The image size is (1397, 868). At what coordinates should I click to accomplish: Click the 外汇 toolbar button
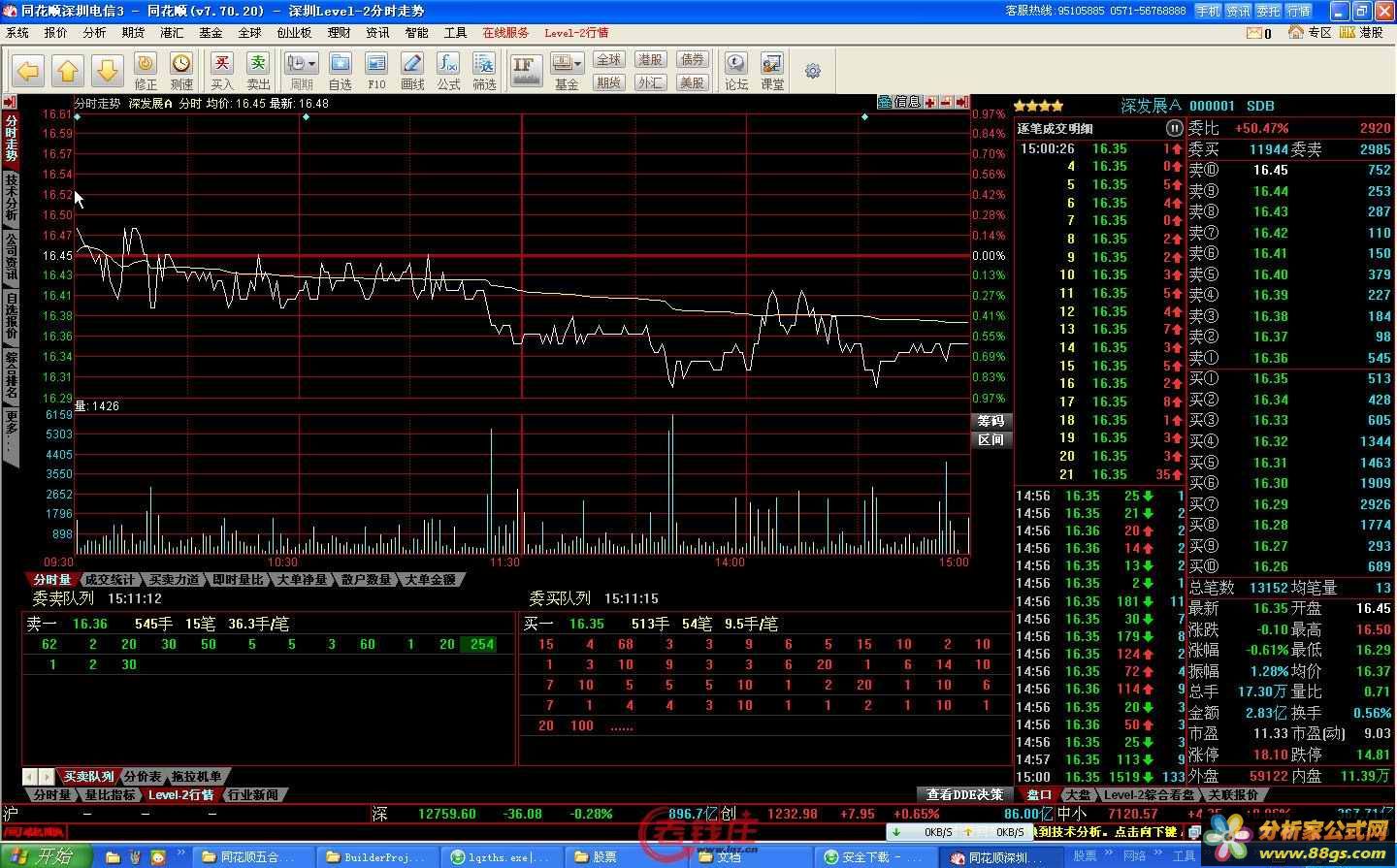[x=650, y=82]
